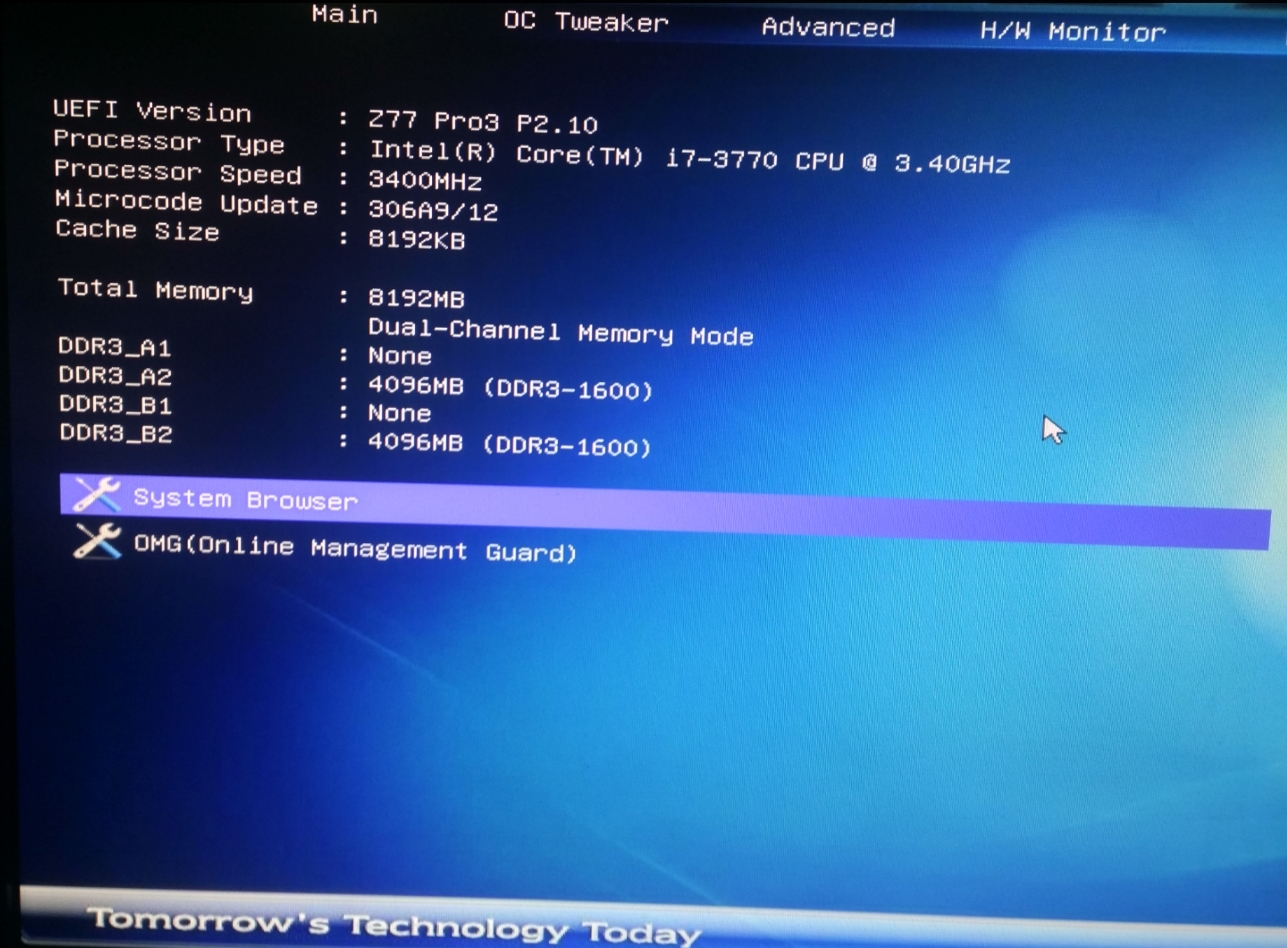Go to the H/W Monitor tab
Image resolution: width=1287 pixels, height=948 pixels.
pyautogui.click(x=1073, y=32)
